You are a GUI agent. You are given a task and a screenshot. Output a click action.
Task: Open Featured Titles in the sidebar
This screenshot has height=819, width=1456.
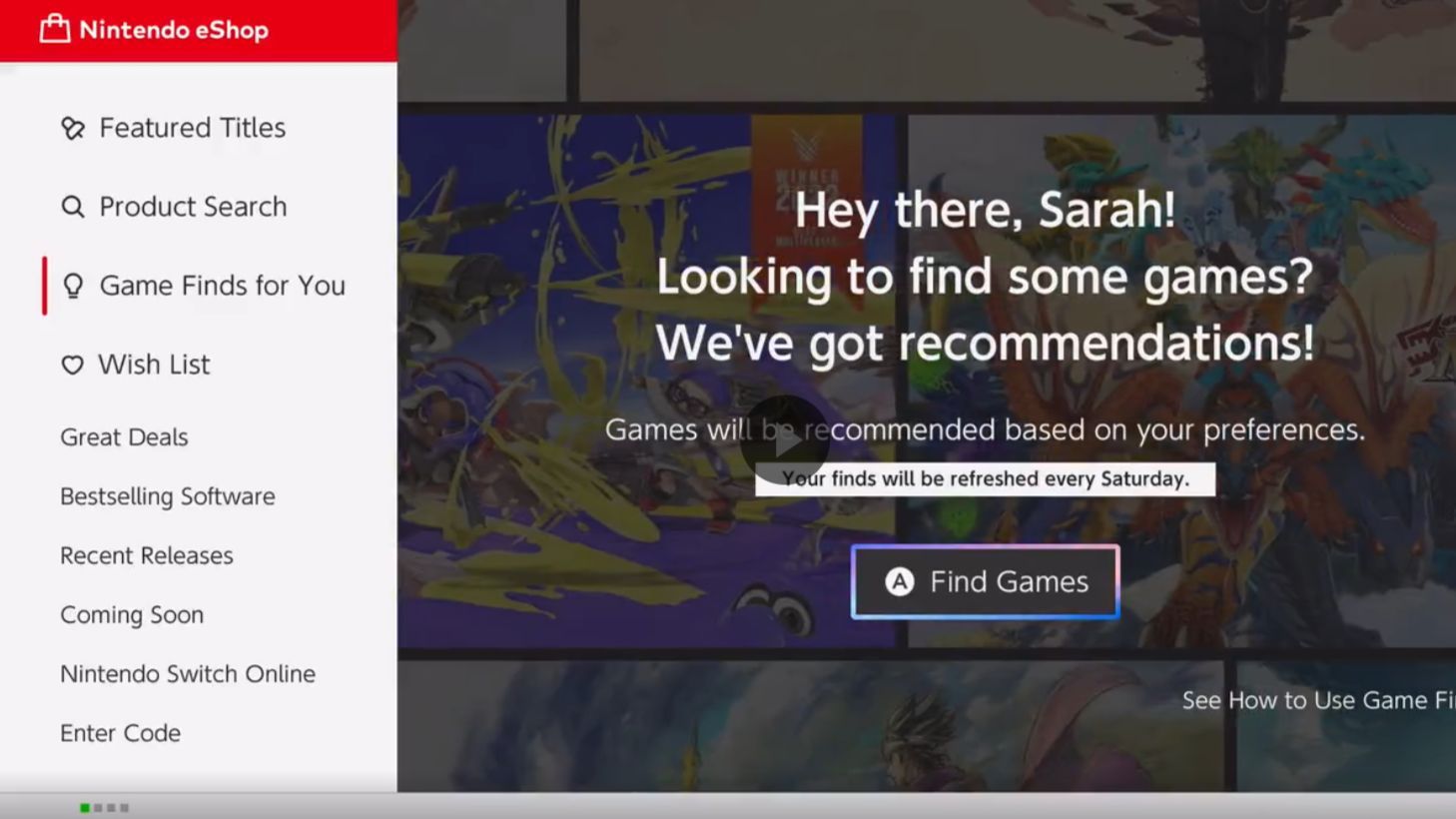click(x=193, y=128)
